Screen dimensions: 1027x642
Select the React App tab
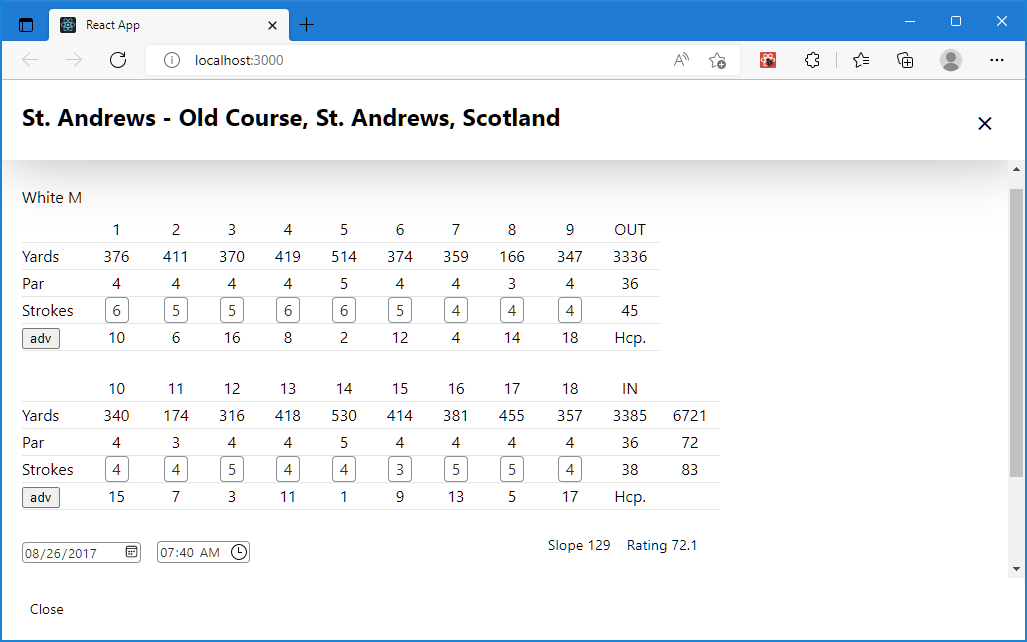(169, 25)
